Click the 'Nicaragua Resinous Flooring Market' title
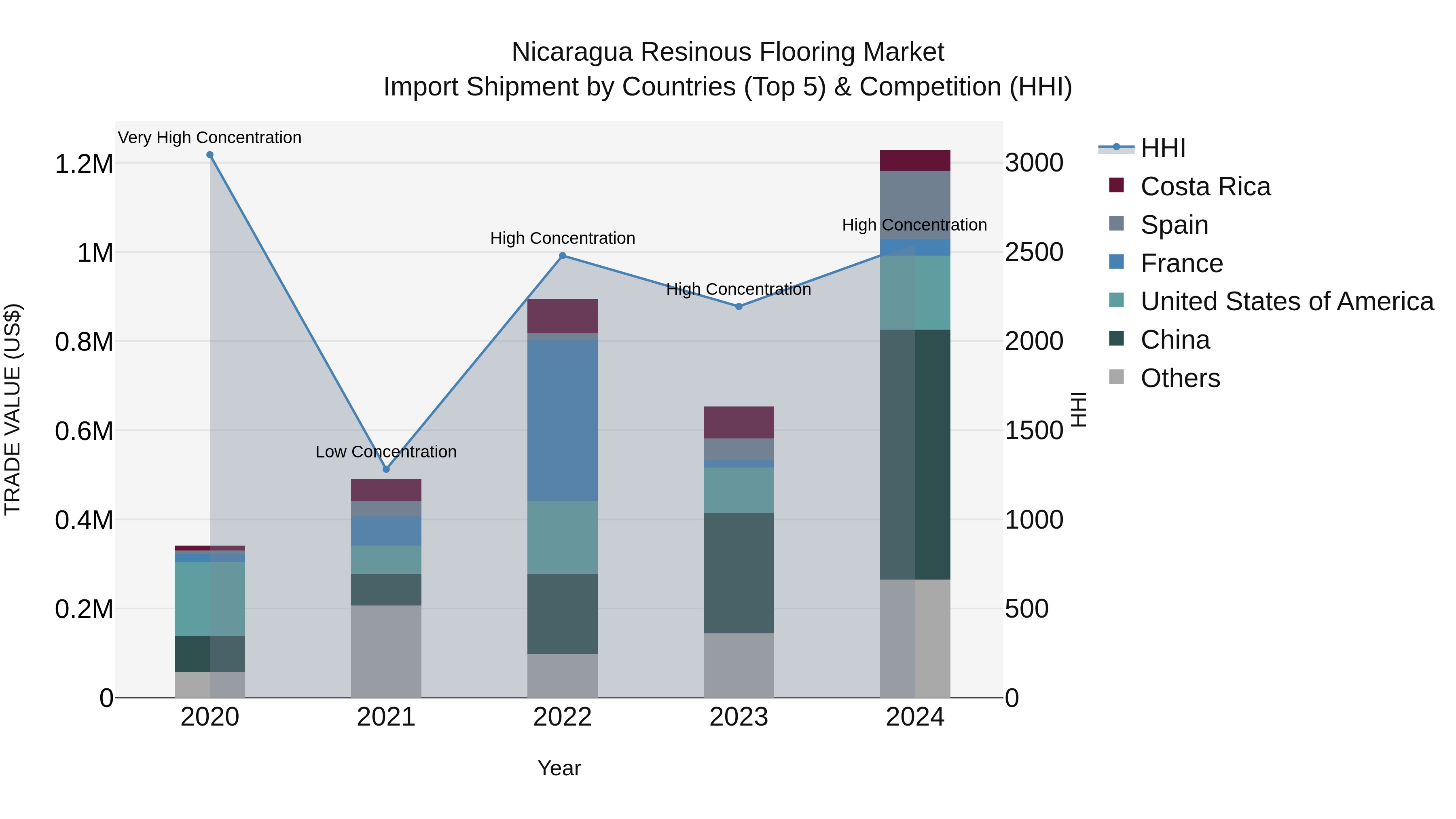This screenshot has height=819, width=1456. click(x=728, y=52)
